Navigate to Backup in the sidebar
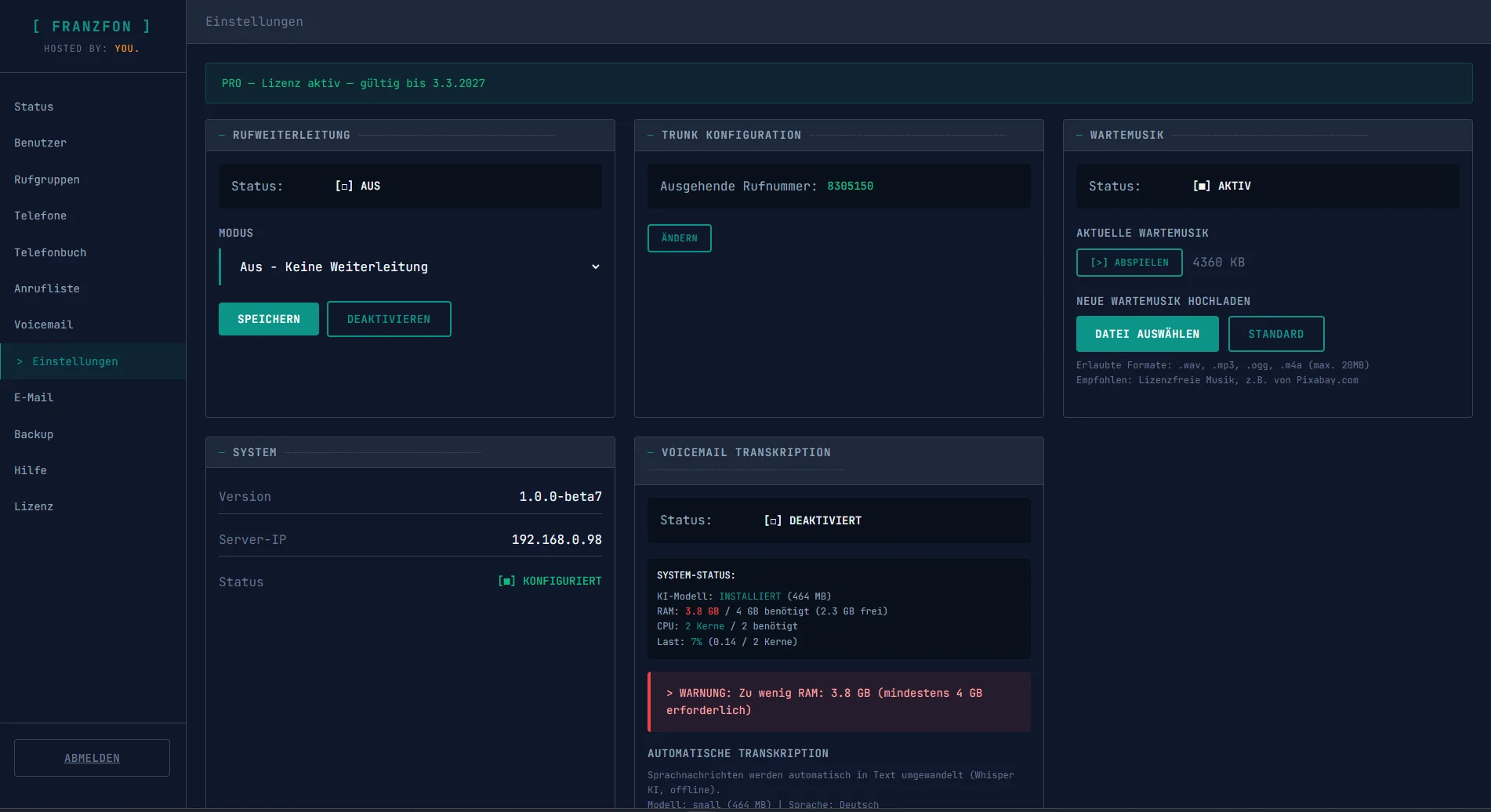1491x812 pixels. [34, 435]
